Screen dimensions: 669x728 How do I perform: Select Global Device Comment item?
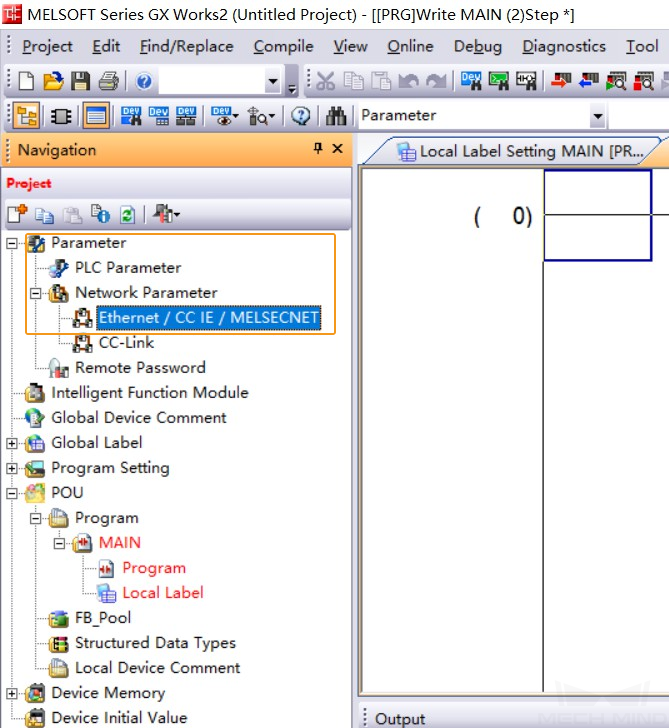click(138, 418)
